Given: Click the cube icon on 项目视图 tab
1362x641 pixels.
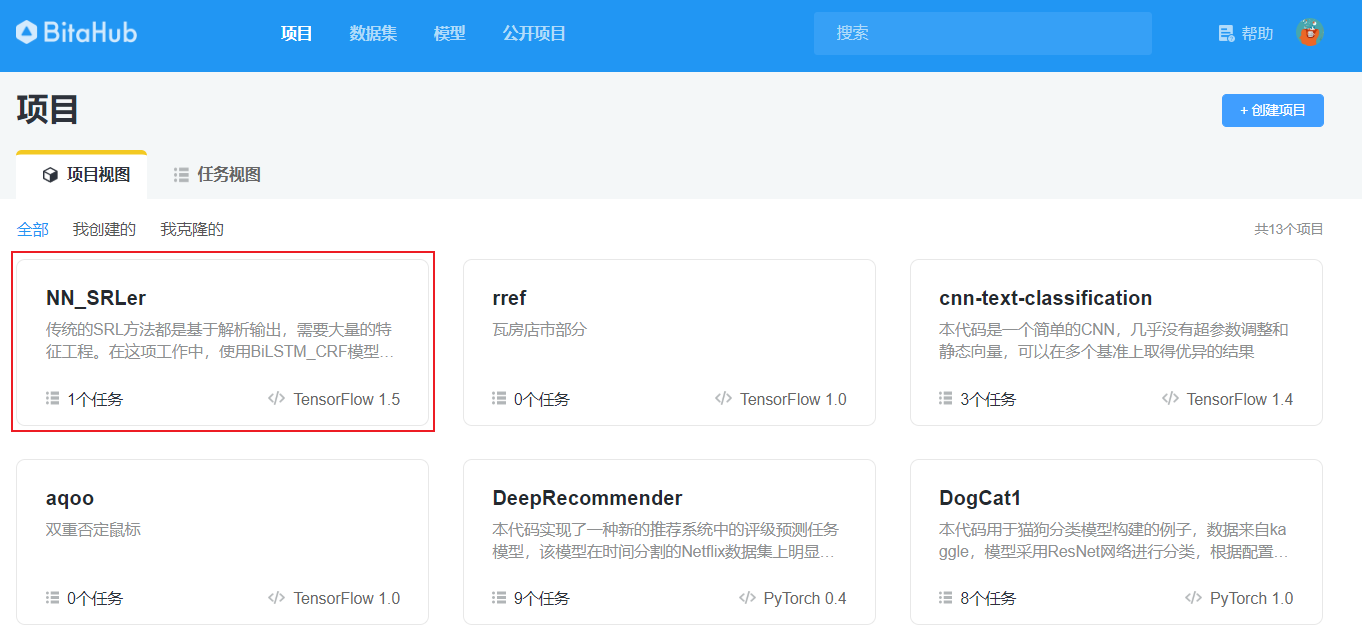Looking at the screenshot, I should 50,175.
